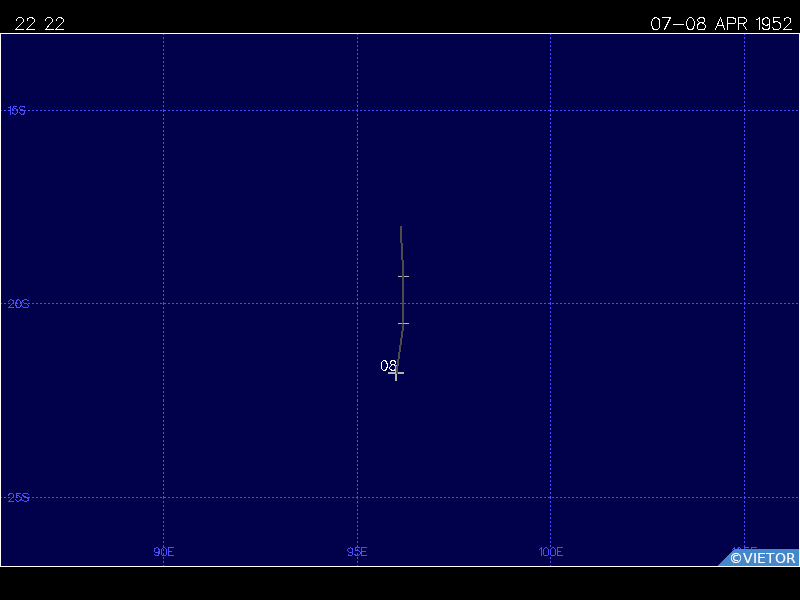Click the 15S latitude label
Image resolution: width=800 pixels, height=600 pixels.
(x=16, y=110)
